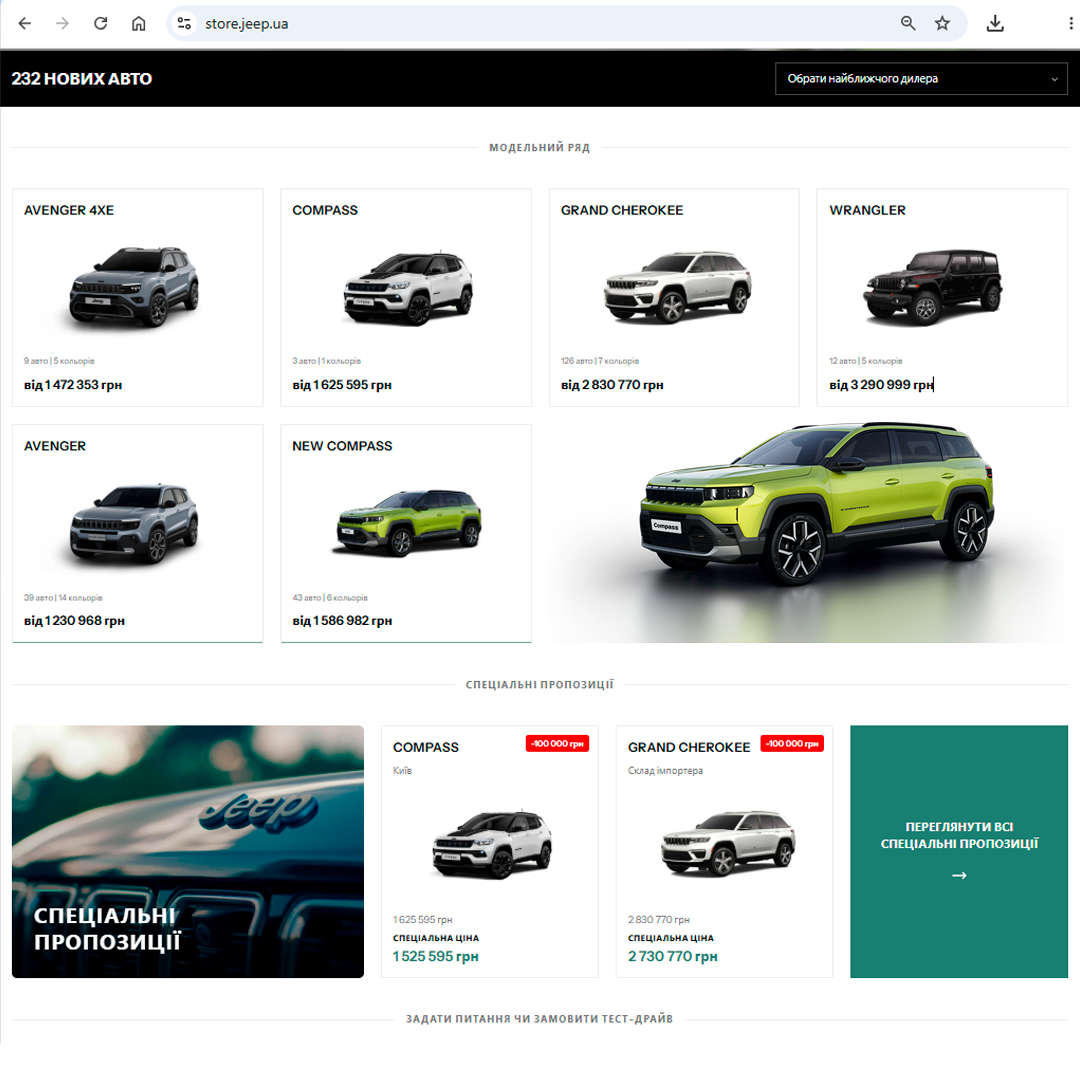Open the nearest dealer dropdown
The width and height of the screenshot is (1080, 1080).
(x=921, y=79)
